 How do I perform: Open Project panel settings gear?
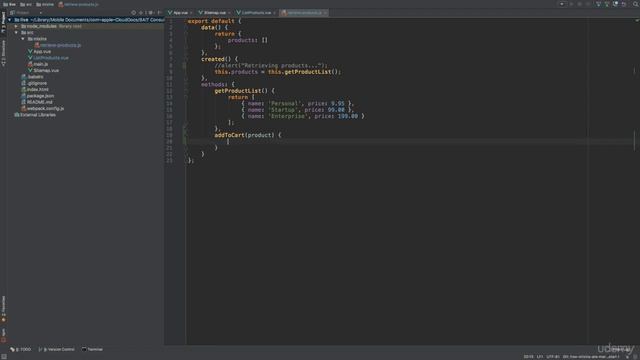coord(151,13)
